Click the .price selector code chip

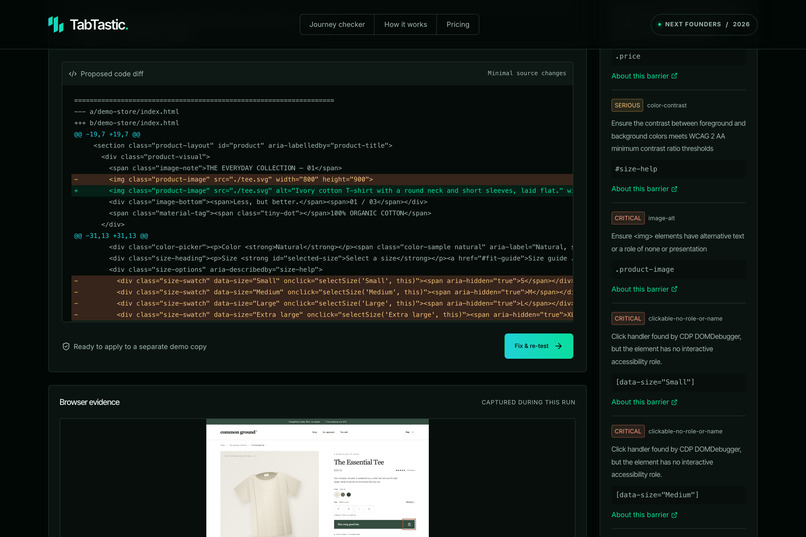click(679, 57)
